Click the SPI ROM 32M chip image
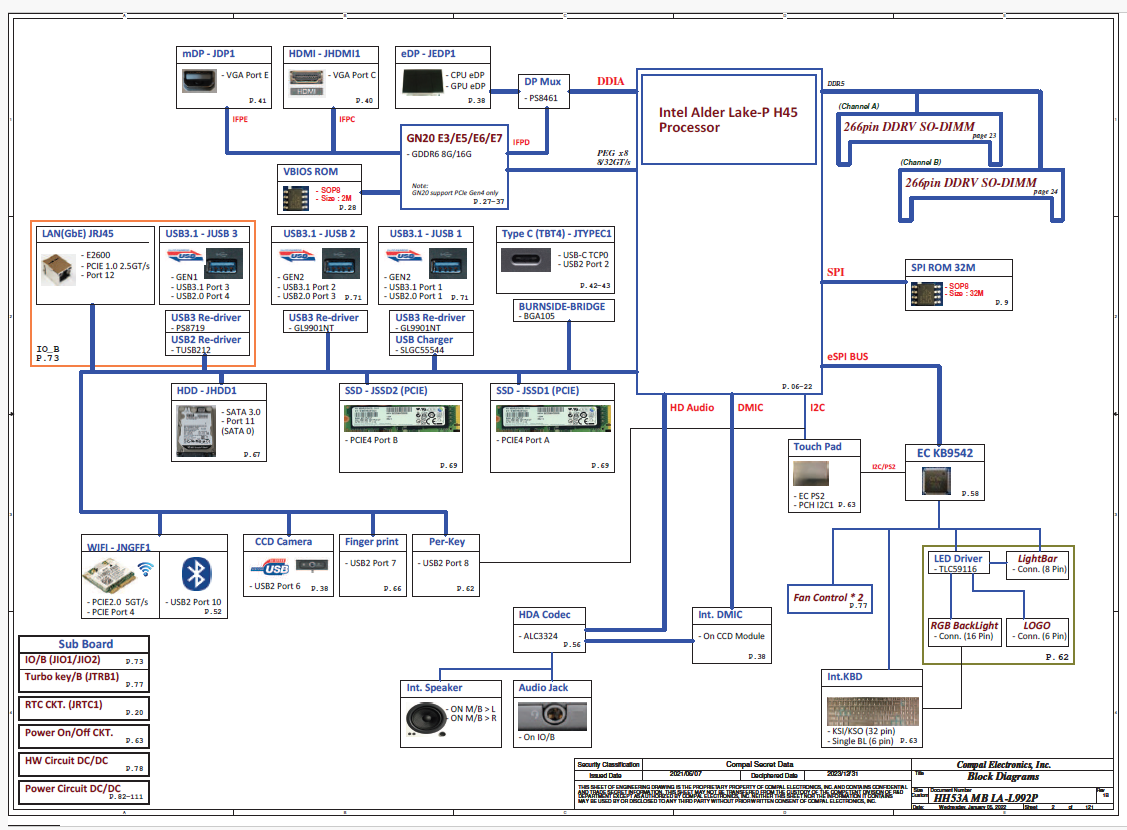The width and height of the screenshot is (1127, 830). tap(926, 293)
